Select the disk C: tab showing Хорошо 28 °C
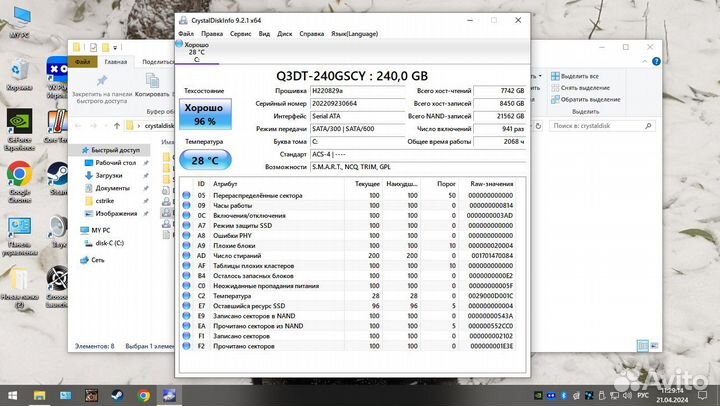 [197, 52]
